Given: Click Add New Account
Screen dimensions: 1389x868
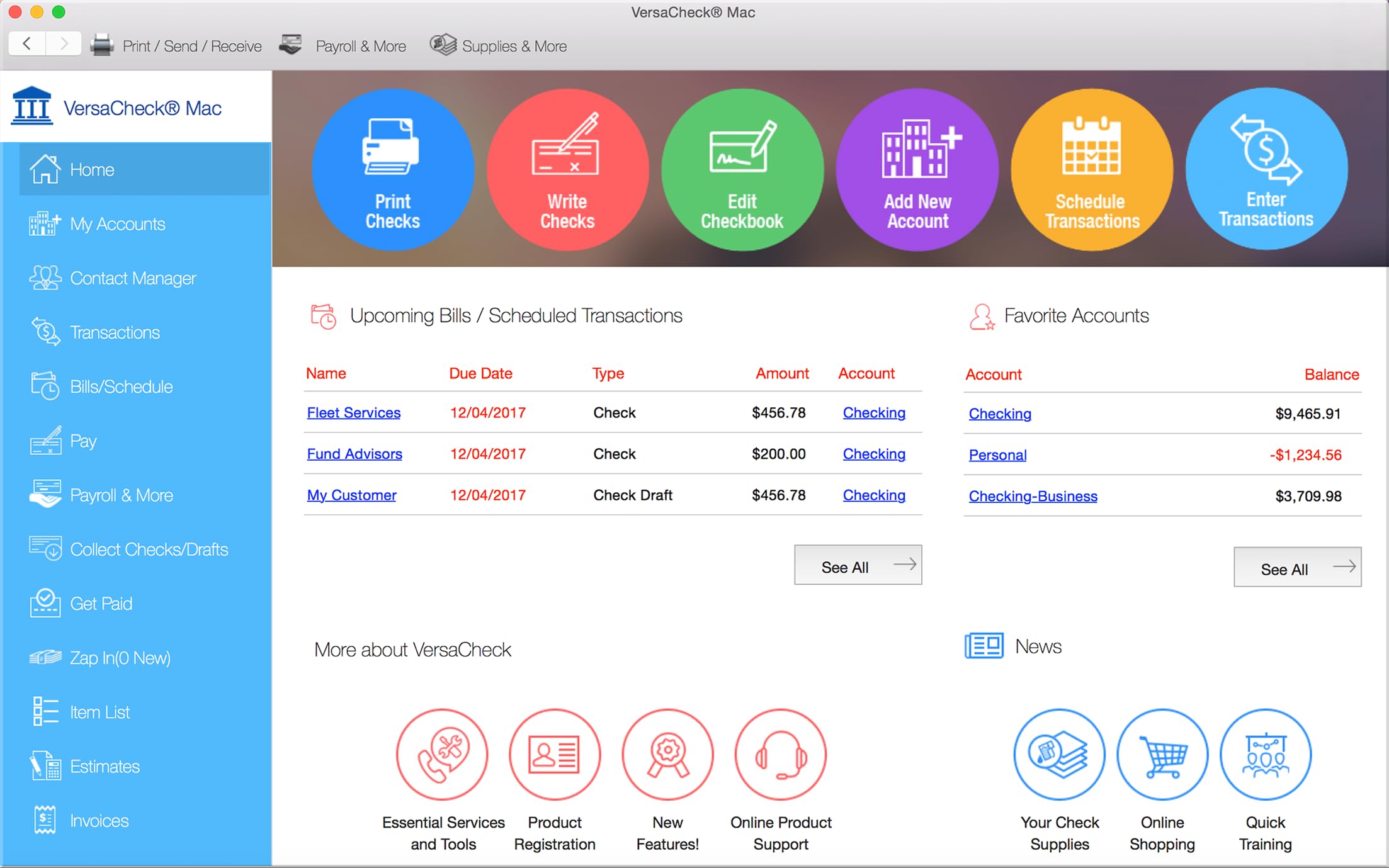Looking at the screenshot, I should pyautogui.click(x=917, y=169).
